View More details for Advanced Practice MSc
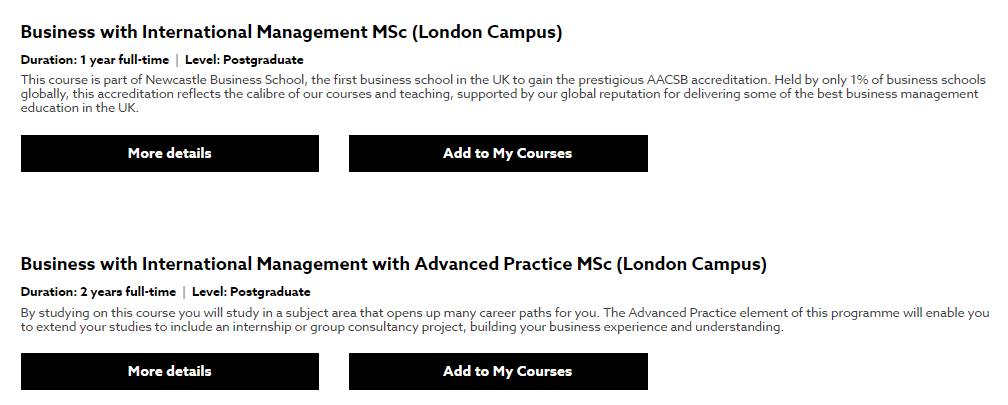Viewport: 1008px width, 405px height. tap(169, 371)
